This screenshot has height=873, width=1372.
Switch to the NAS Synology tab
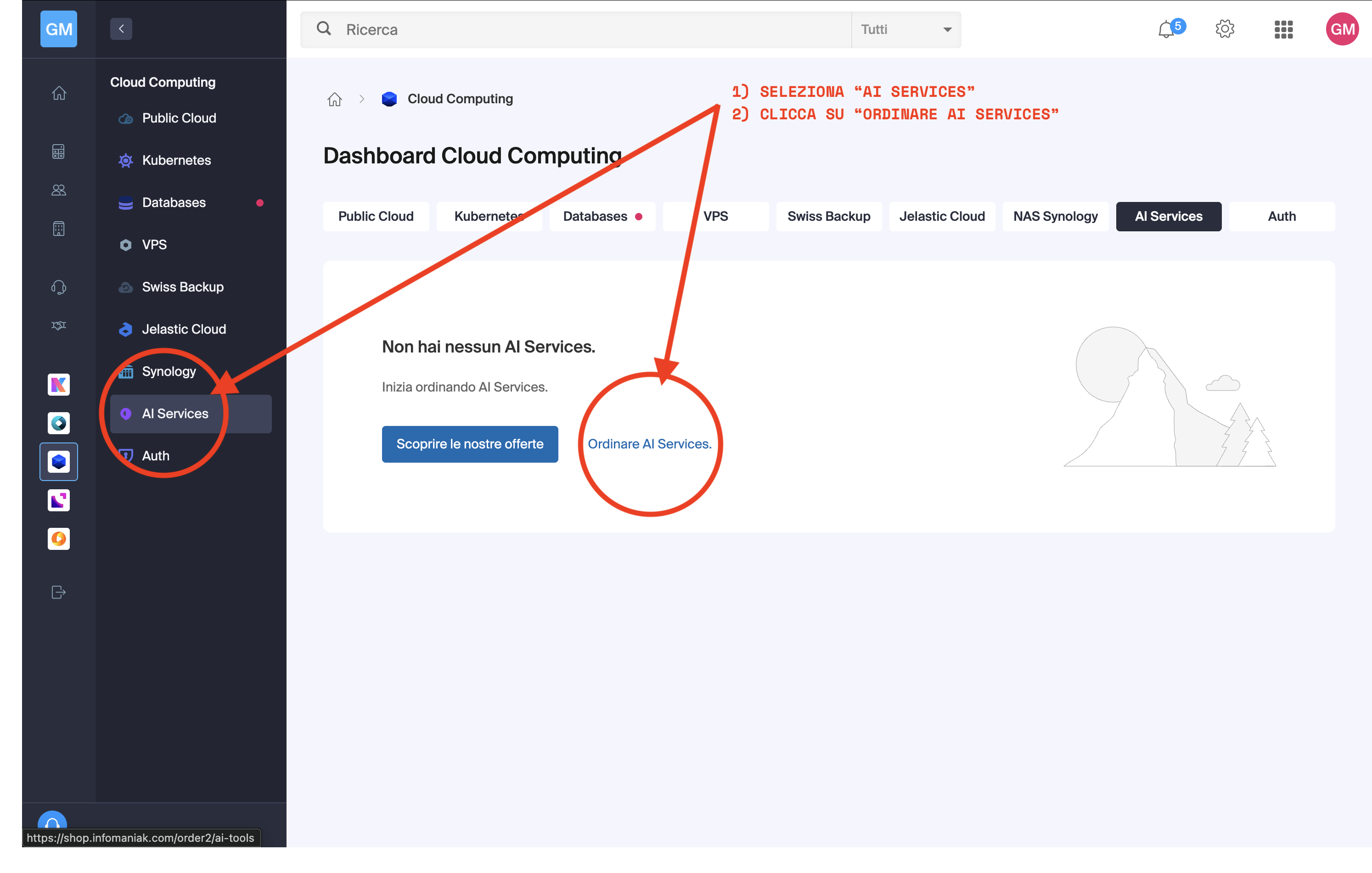click(1056, 216)
